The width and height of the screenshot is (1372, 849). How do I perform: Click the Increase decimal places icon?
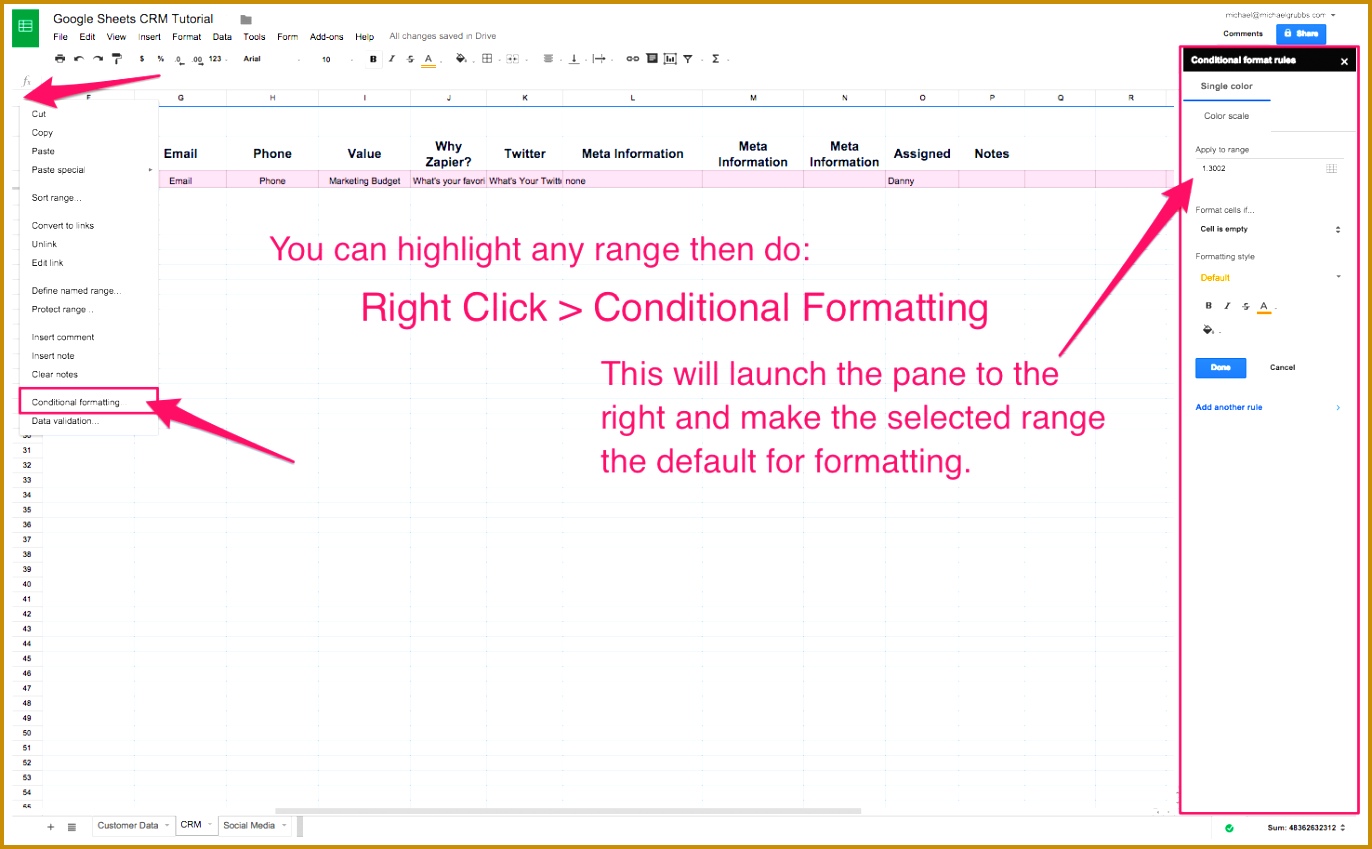point(197,59)
